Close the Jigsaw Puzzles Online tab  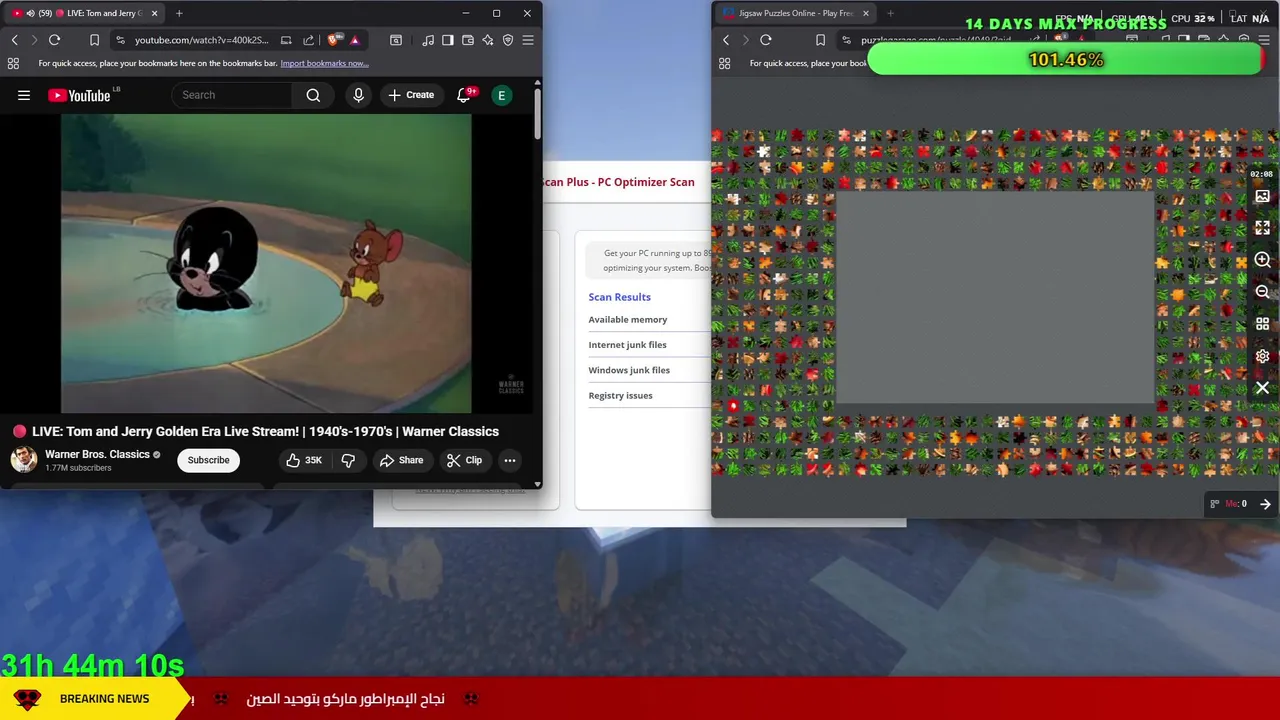pos(865,13)
